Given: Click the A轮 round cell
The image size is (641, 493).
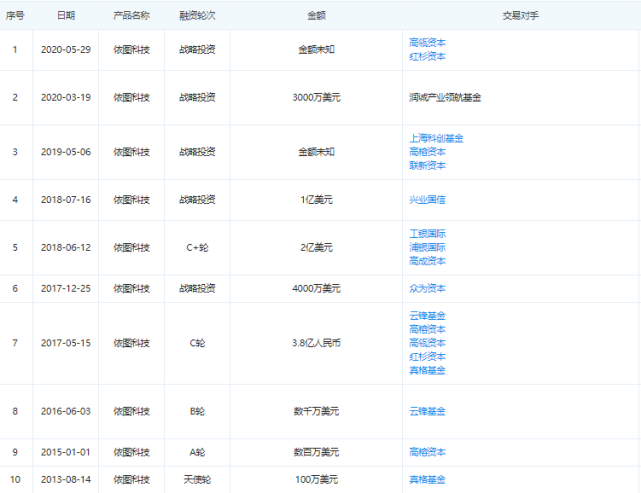Looking at the screenshot, I should pyautogui.click(x=197, y=452).
